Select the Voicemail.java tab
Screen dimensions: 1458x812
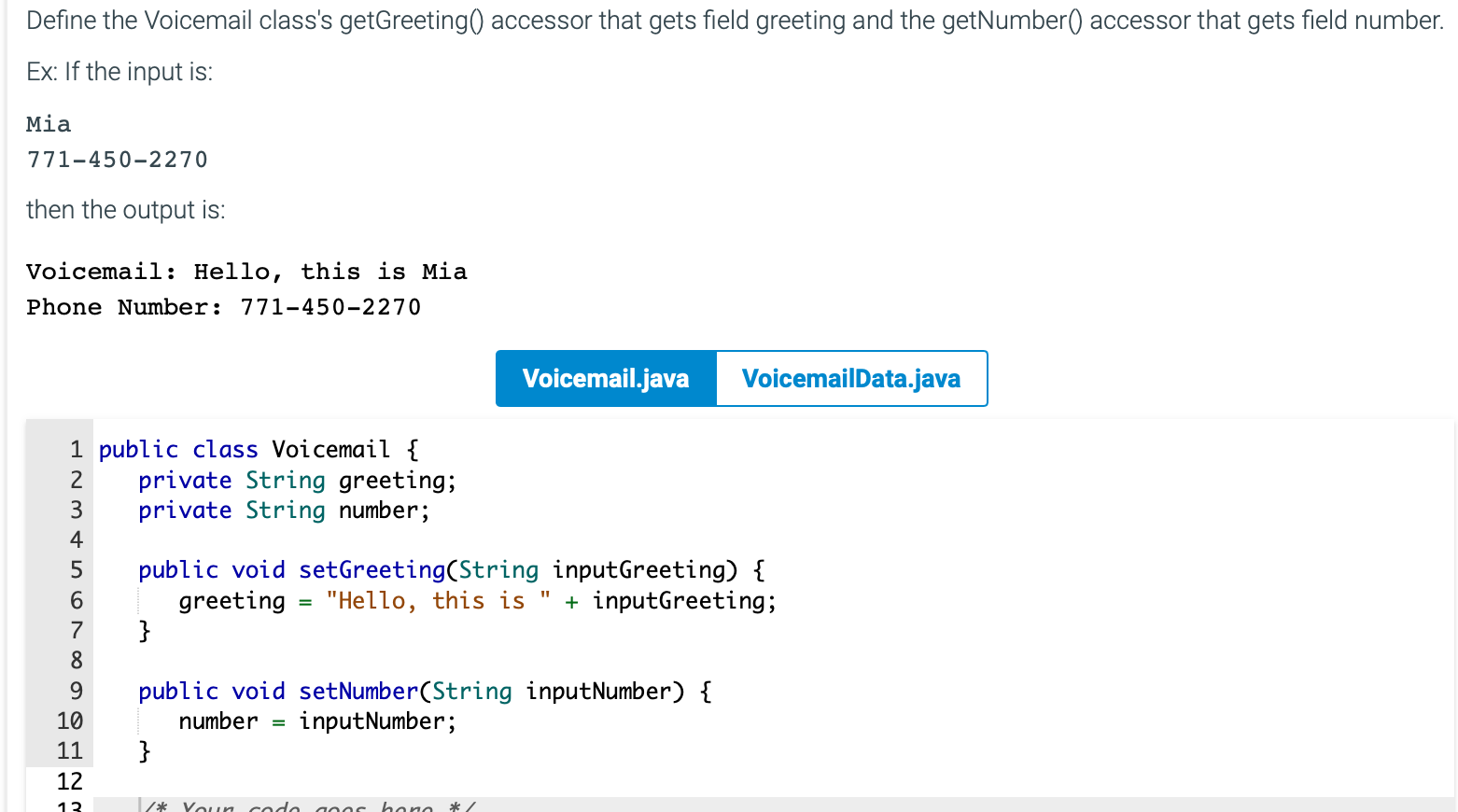click(605, 378)
